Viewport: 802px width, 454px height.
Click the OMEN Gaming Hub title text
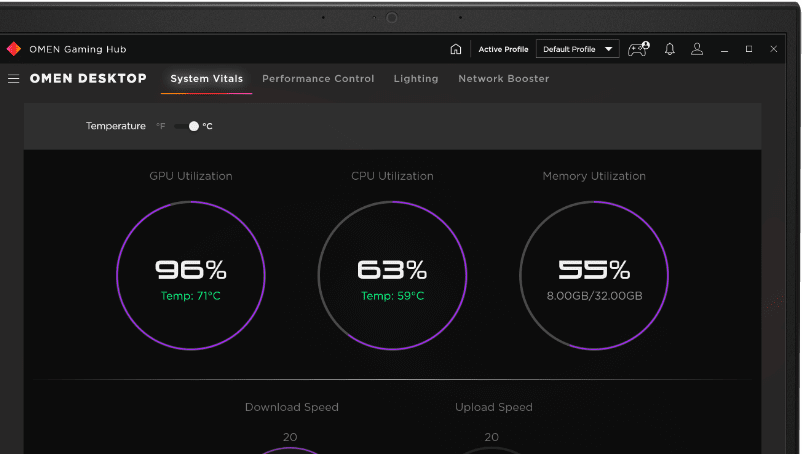[78, 50]
